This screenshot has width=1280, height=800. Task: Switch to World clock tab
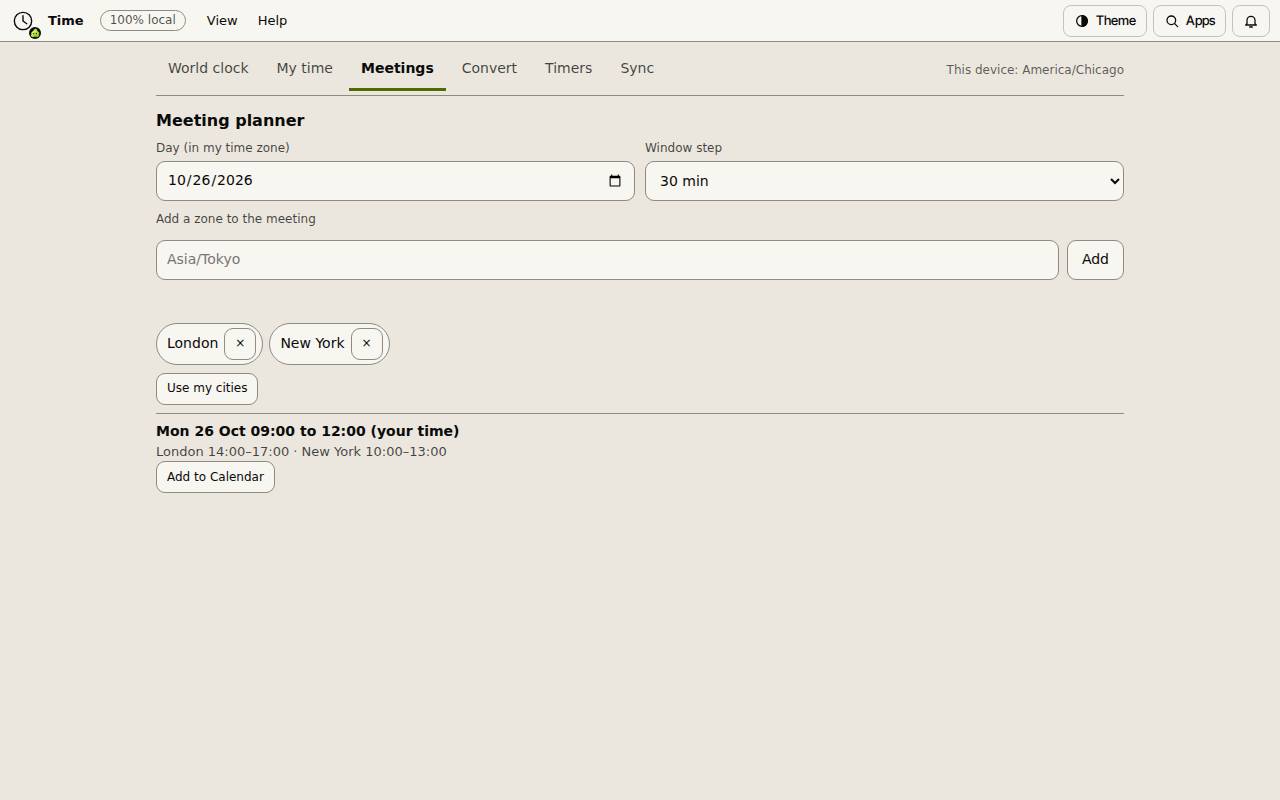(x=208, y=68)
